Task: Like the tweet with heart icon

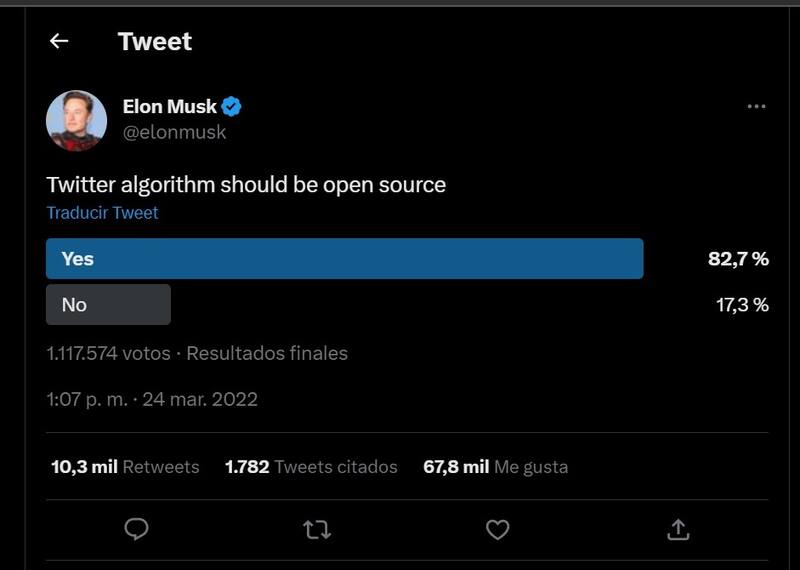Action: tap(497, 529)
